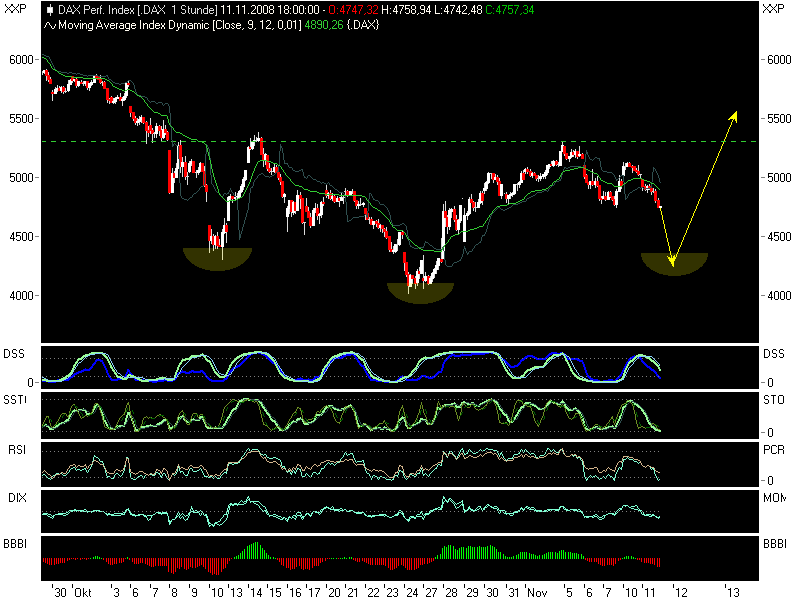The width and height of the screenshot is (800, 600).
Task: Click the wavy line icon before Moving Average
Action: tap(49, 25)
